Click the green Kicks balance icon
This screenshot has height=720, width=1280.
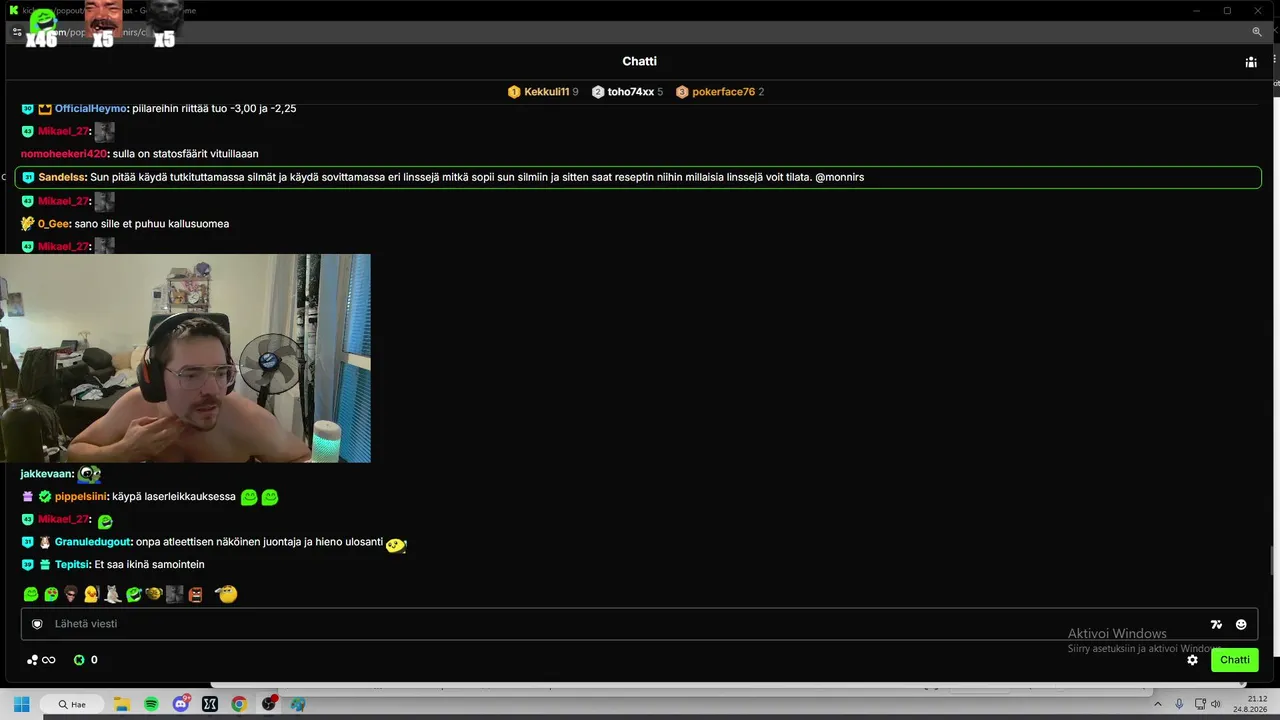79,660
